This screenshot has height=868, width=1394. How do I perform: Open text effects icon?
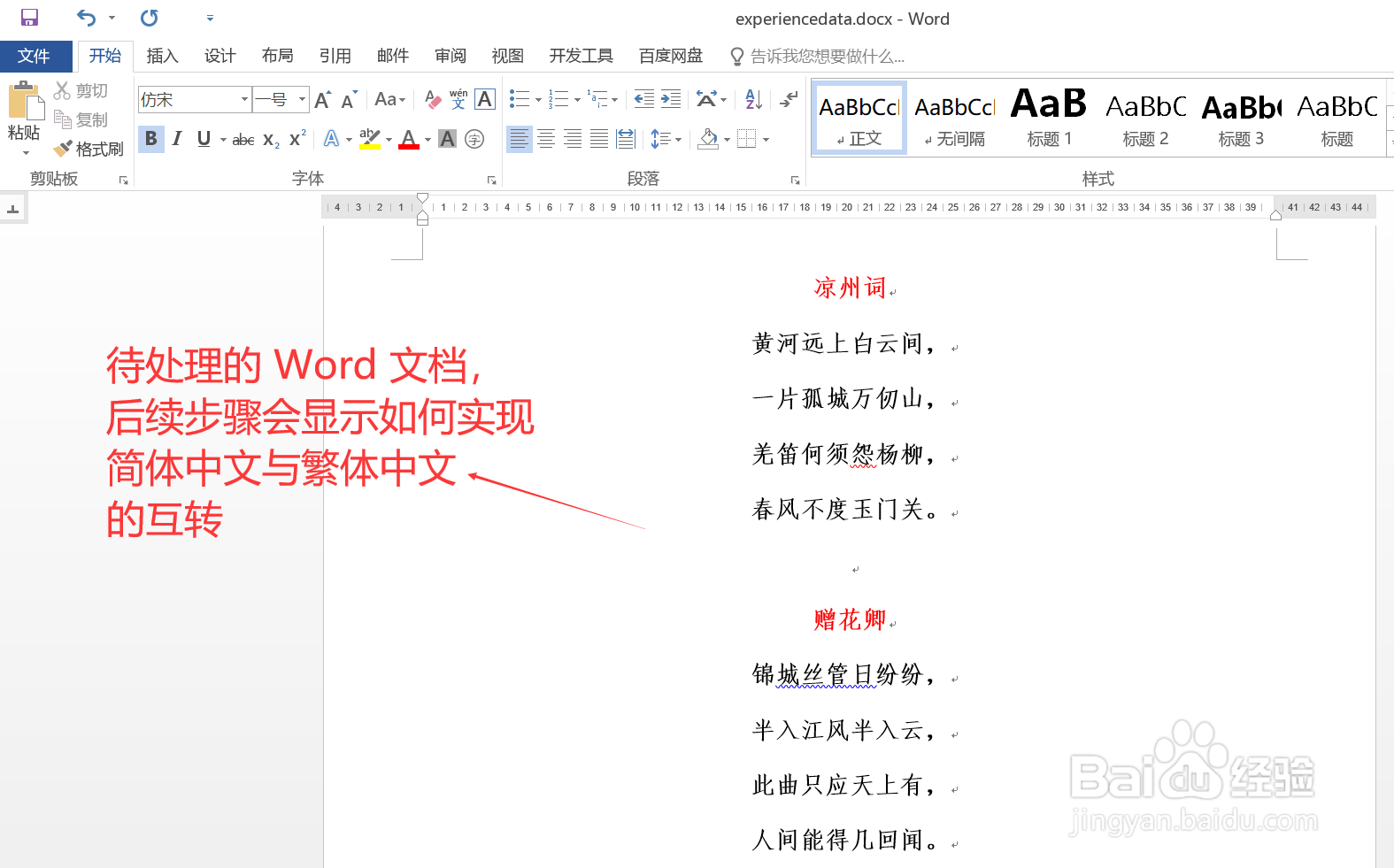[x=331, y=139]
